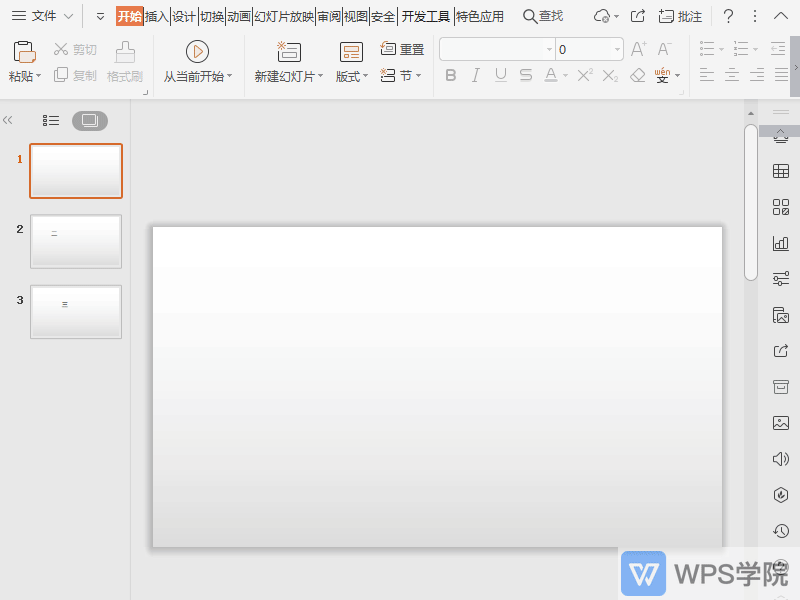The image size is (800, 600).
Task: Click the Paste (粘贴) icon
Action: pyautogui.click(x=24, y=52)
